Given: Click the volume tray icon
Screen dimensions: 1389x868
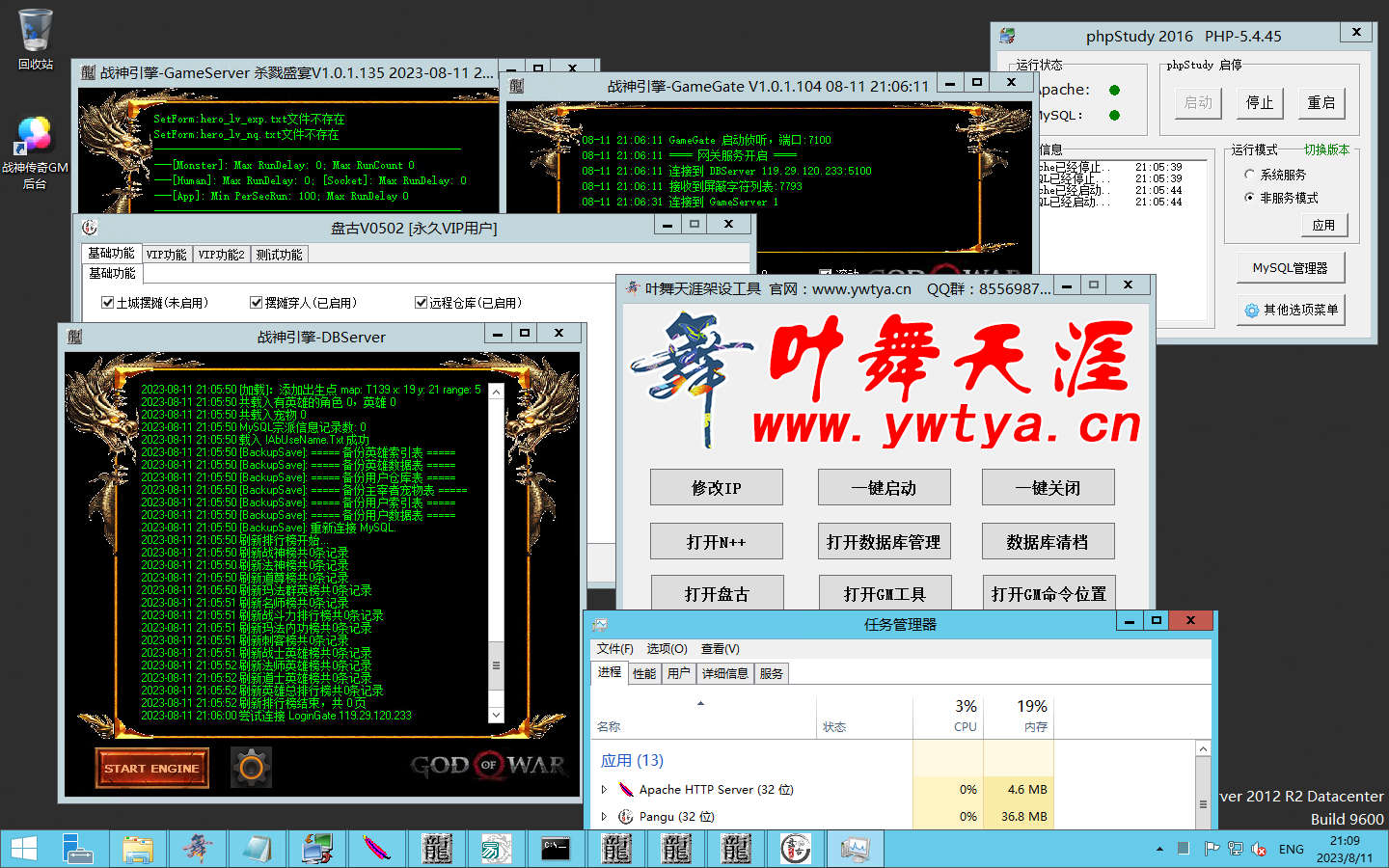Looking at the screenshot, I should [1259, 849].
